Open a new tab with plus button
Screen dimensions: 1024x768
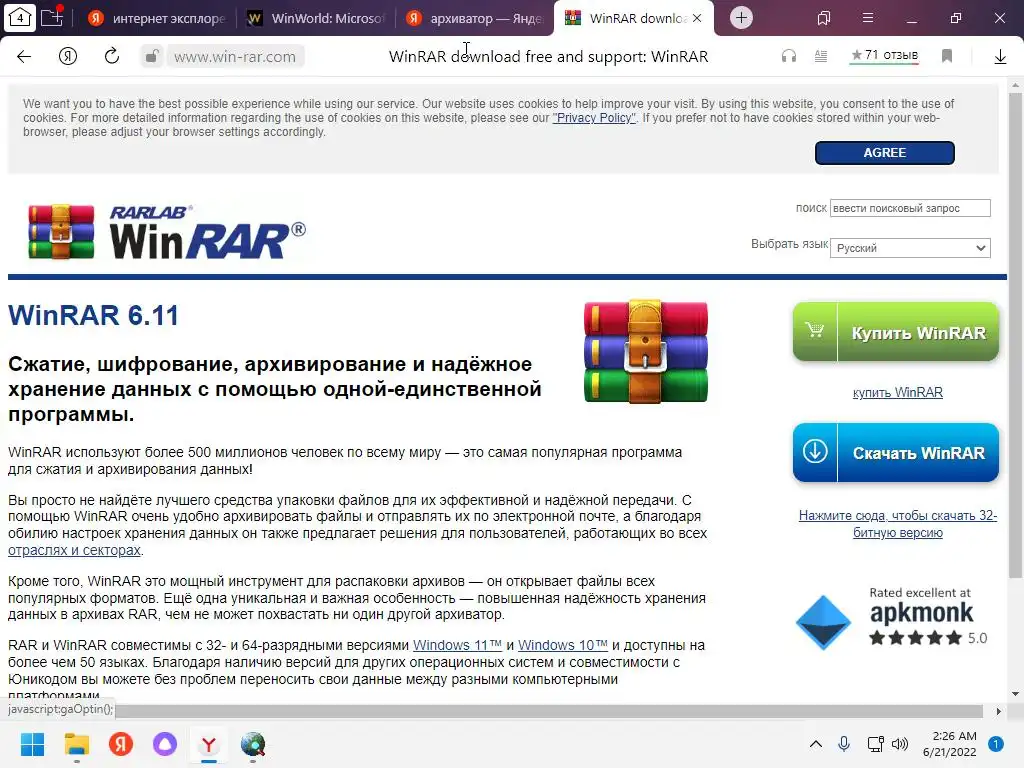741,18
